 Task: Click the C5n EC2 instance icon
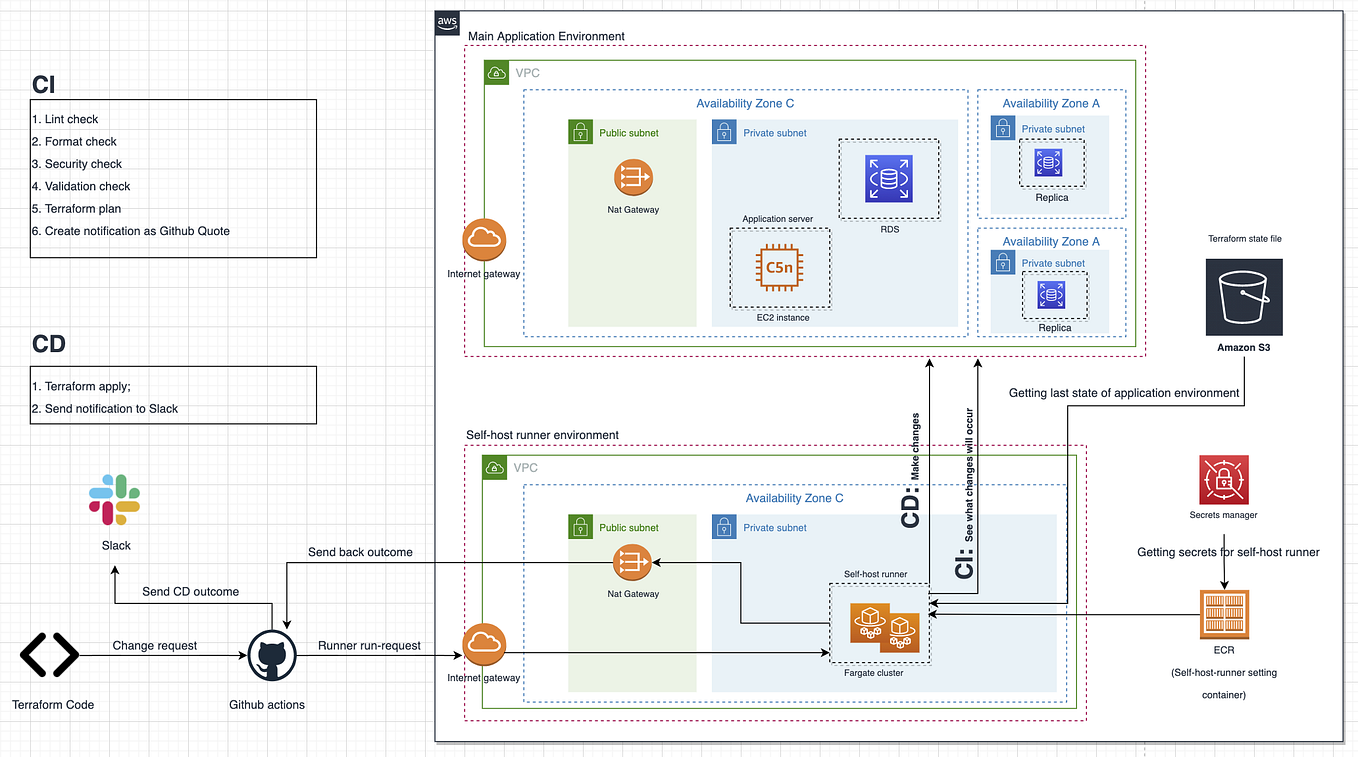(780, 268)
